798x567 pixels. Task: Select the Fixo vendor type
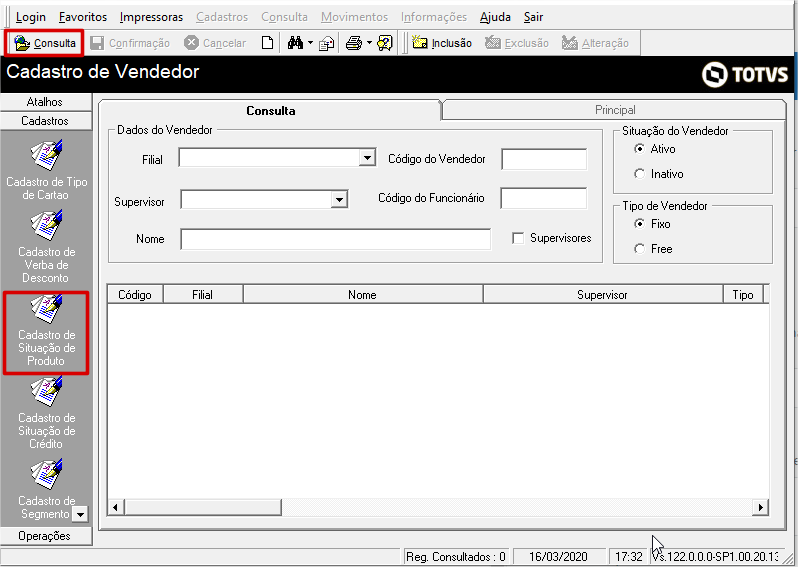(x=639, y=223)
